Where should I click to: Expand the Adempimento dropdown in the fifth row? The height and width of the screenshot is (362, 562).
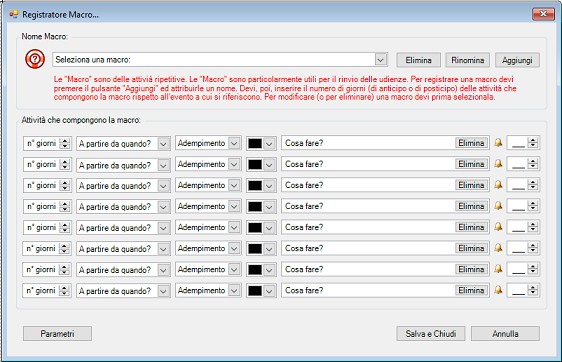pyautogui.click(x=234, y=227)
